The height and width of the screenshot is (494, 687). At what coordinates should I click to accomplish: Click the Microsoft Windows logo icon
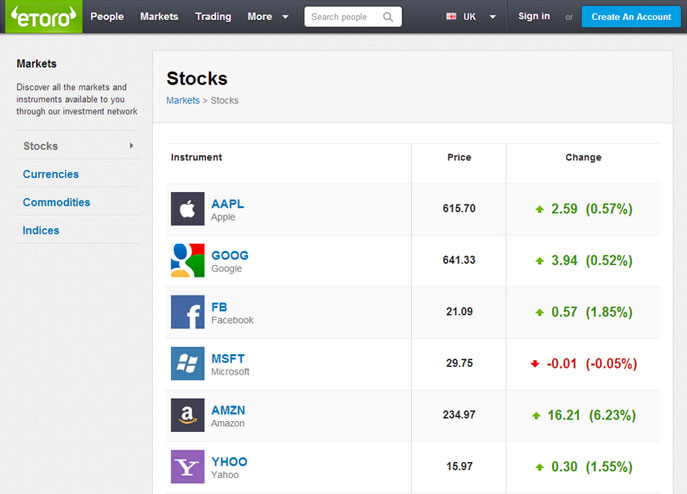(188, 363)
